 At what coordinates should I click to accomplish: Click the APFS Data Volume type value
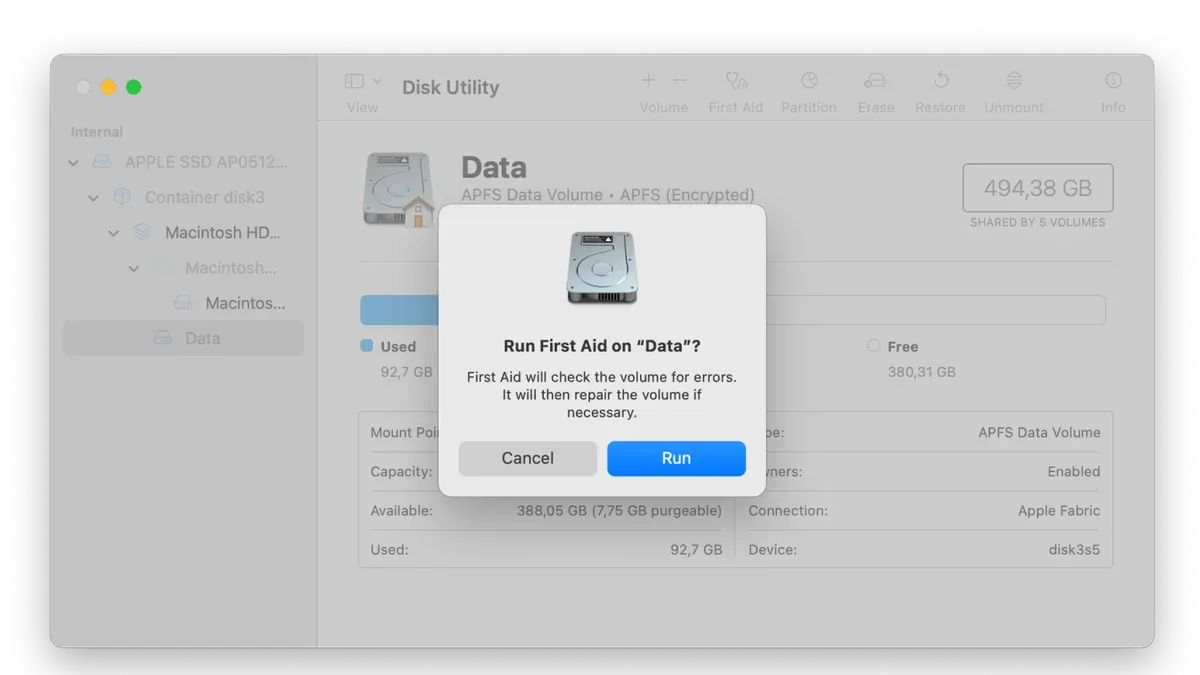click(x=1039, y=433)
